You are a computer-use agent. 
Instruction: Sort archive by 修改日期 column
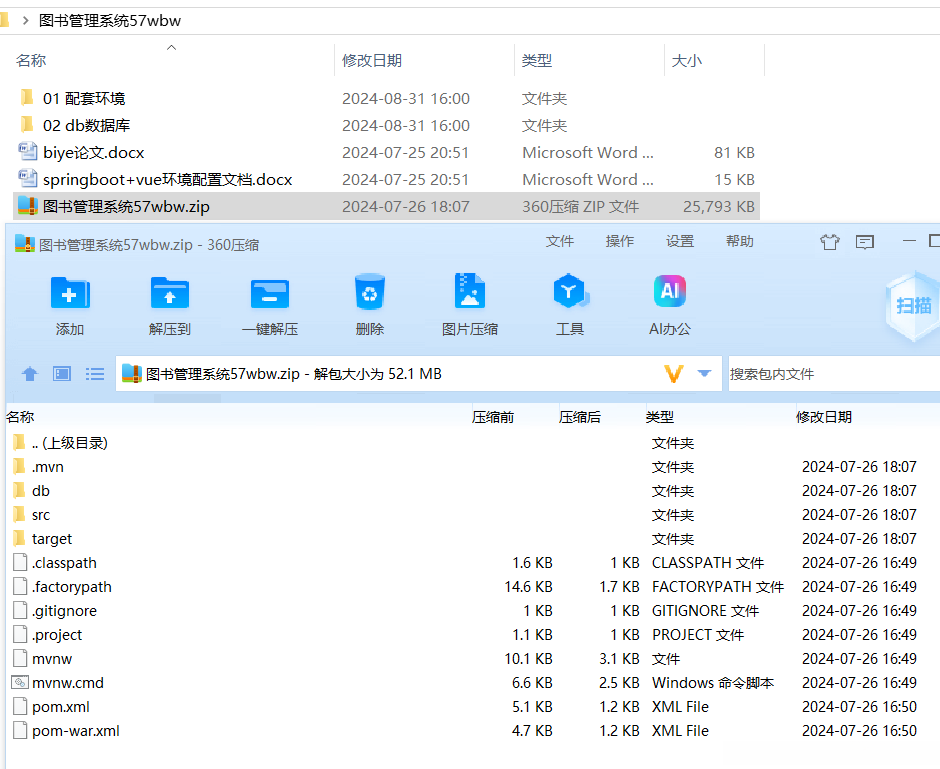(824, 417)
